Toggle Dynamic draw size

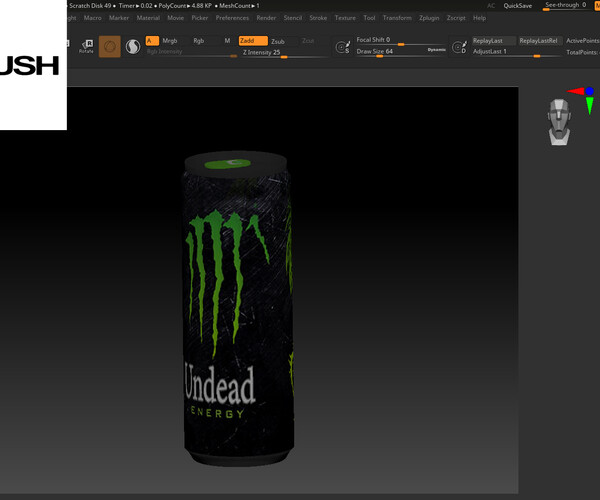(437, 50)
